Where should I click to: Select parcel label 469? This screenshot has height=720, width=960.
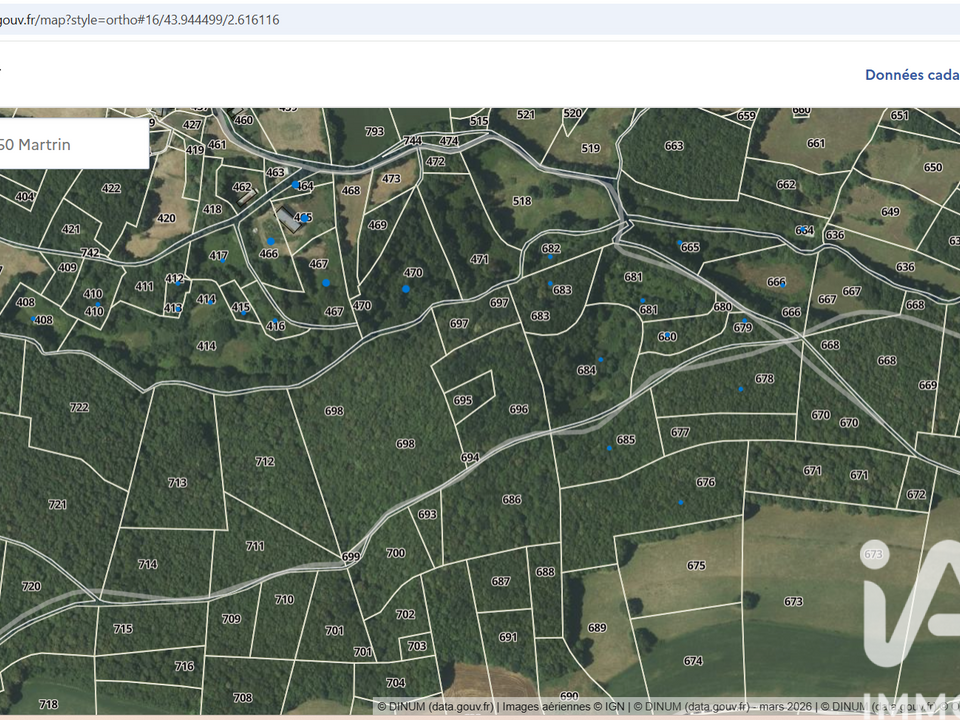coord(377,225)
